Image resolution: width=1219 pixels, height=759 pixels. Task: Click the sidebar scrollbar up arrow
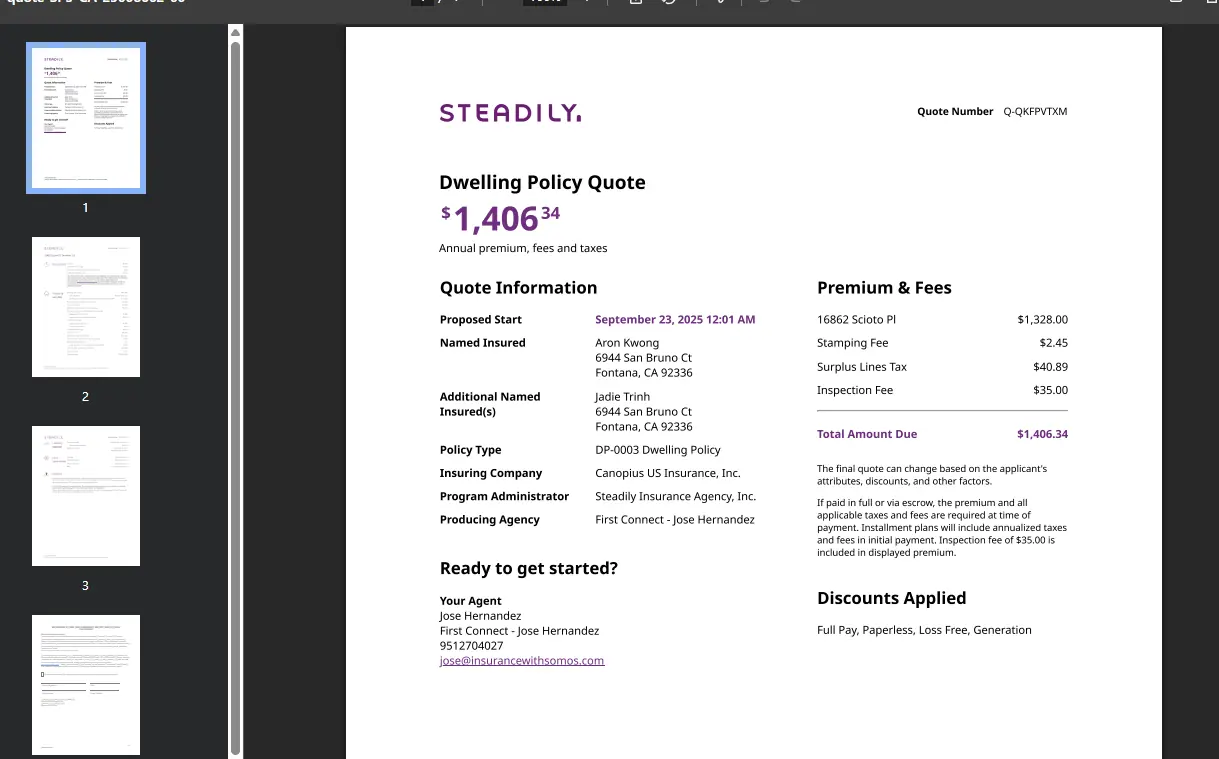[236, 32]
